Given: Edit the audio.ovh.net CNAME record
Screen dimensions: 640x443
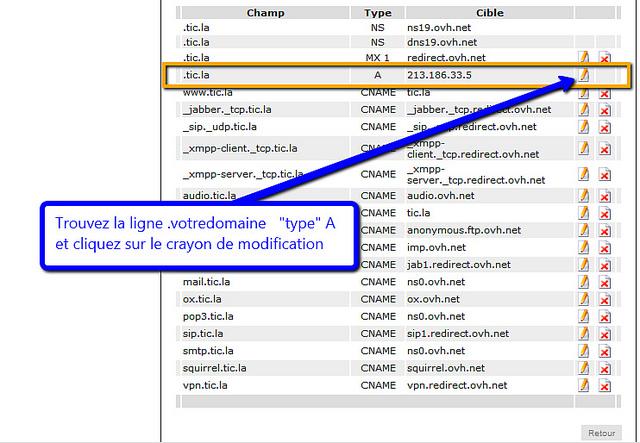Looking at the screenshot, I should [584, 196].
